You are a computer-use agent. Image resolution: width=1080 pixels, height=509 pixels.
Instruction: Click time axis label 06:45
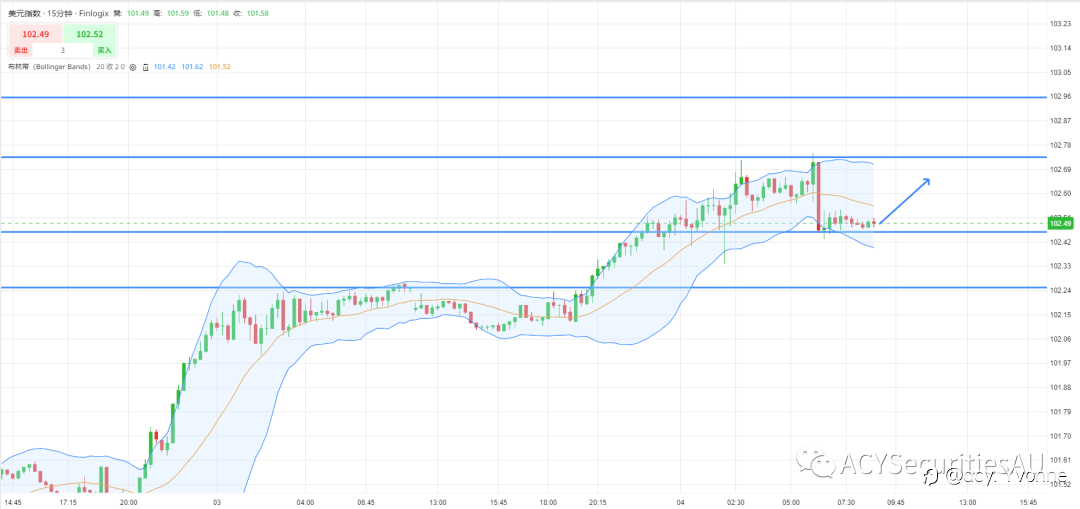click(366, 502)
